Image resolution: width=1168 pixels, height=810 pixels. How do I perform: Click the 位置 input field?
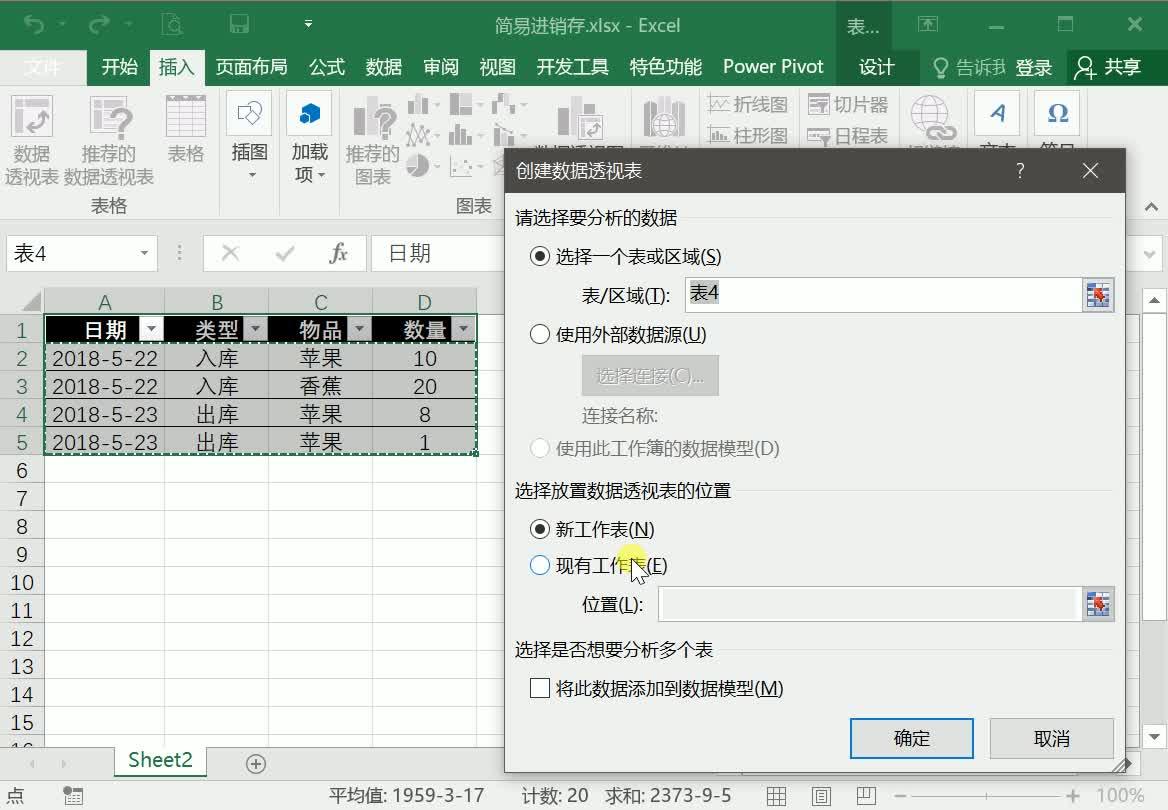pyautogui.click(x=860, y=604)
